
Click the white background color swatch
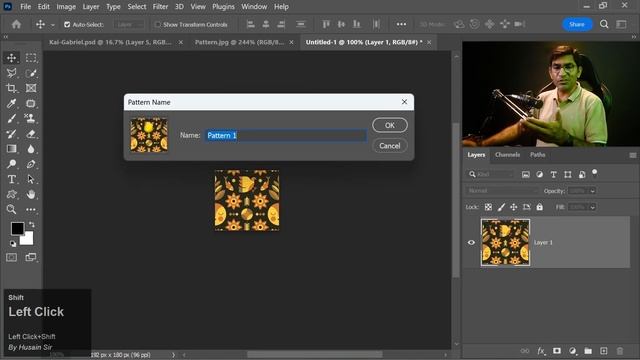click(27, 239)
